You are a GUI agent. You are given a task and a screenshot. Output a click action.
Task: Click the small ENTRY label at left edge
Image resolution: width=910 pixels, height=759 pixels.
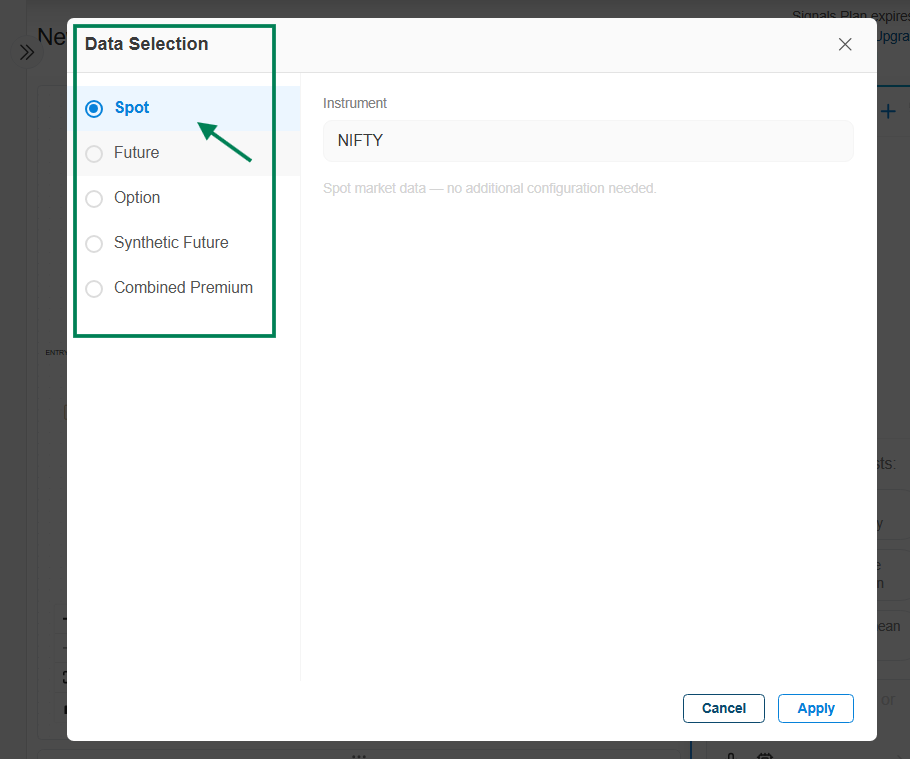[x=55, y=352]
